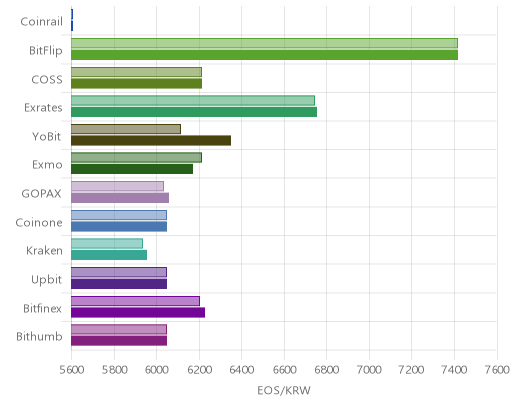Click the Coinrail exchange label

[42, 22]
